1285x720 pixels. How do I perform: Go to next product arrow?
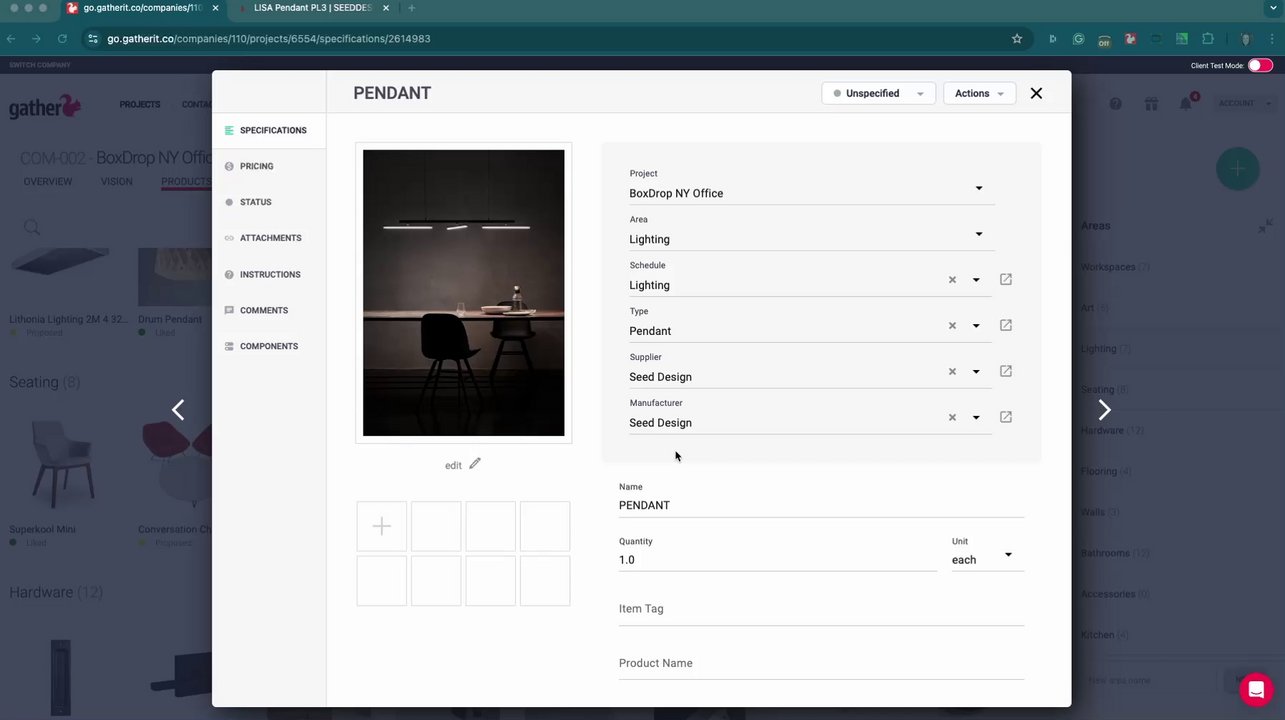[1104, 410]
